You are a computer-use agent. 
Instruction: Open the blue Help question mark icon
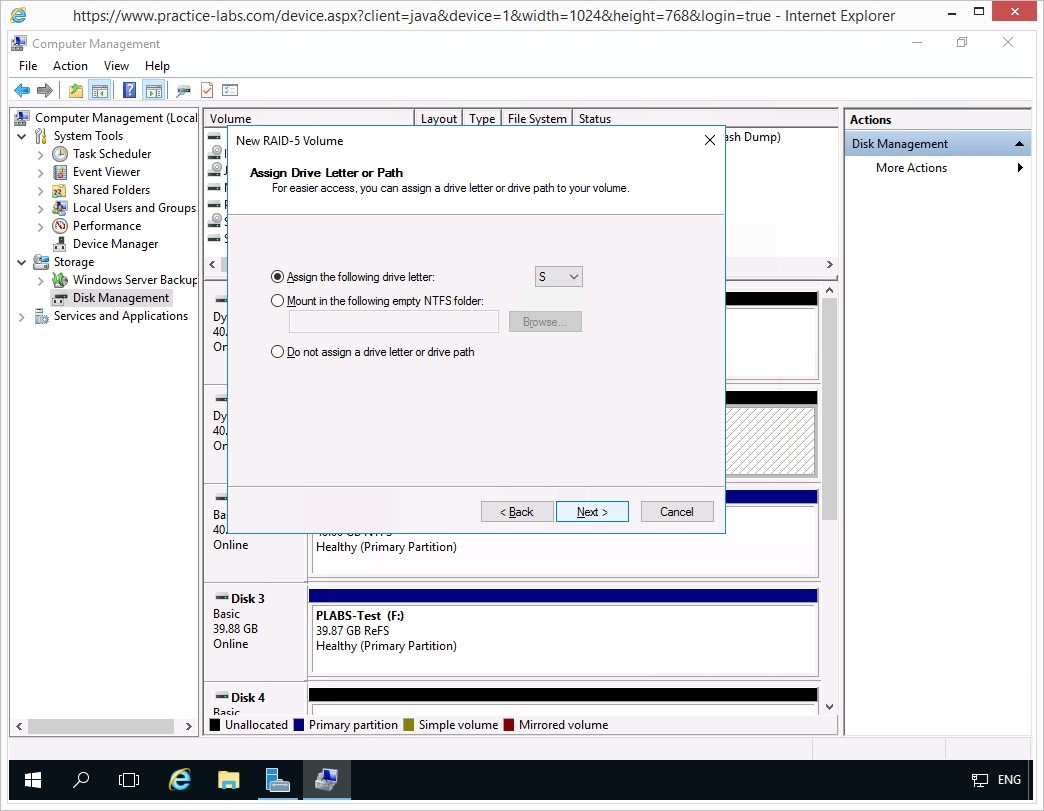pos(129,91)
